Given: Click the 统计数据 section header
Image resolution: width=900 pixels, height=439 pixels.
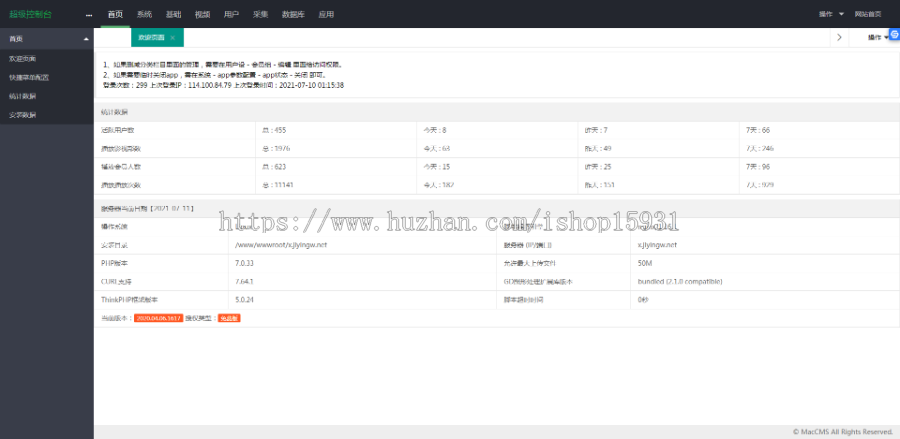Looking at the screenshot, I should coord(497,112).
